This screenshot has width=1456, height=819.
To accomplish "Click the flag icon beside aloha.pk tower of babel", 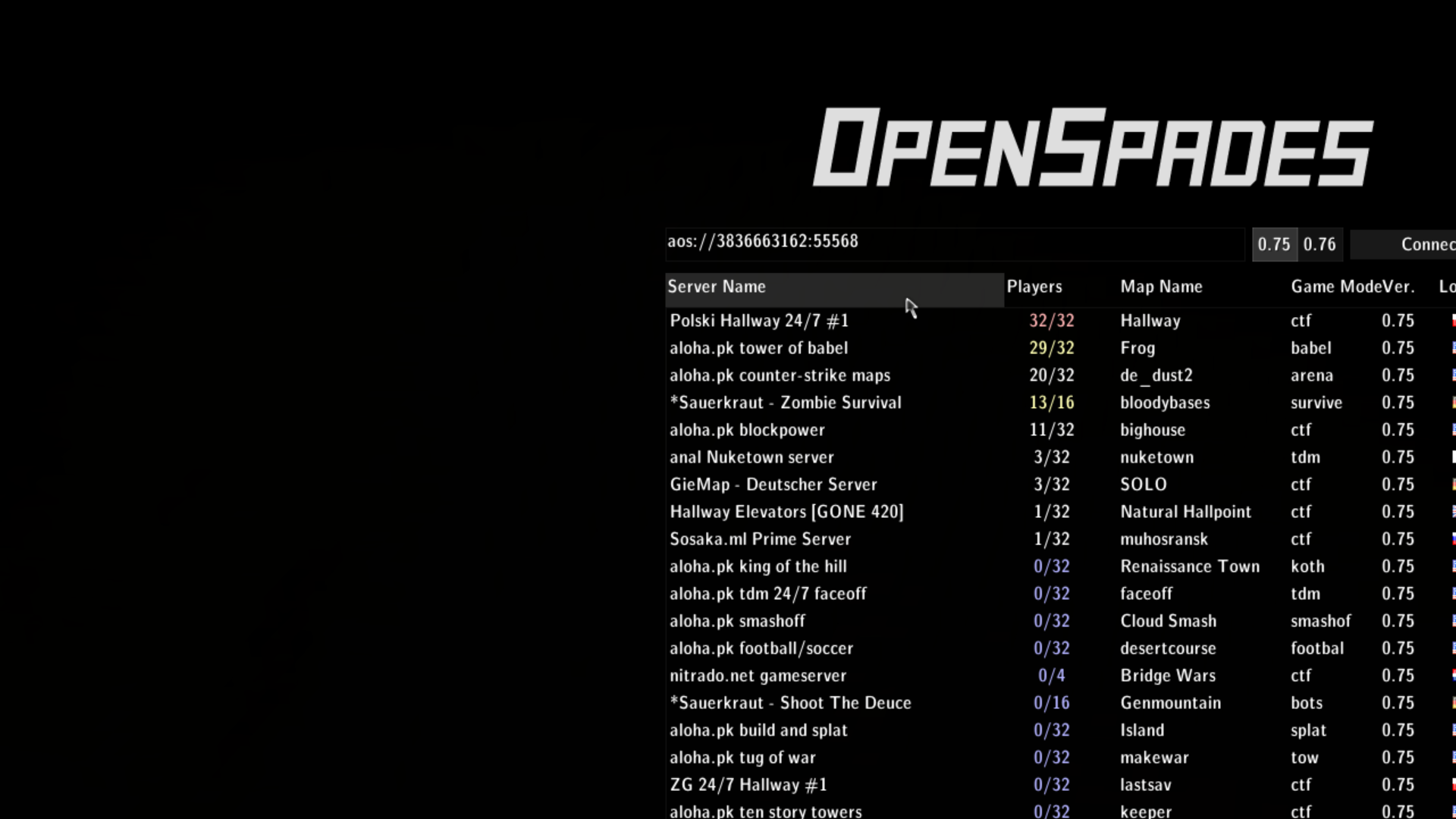I will click(x=1453, y=347).
